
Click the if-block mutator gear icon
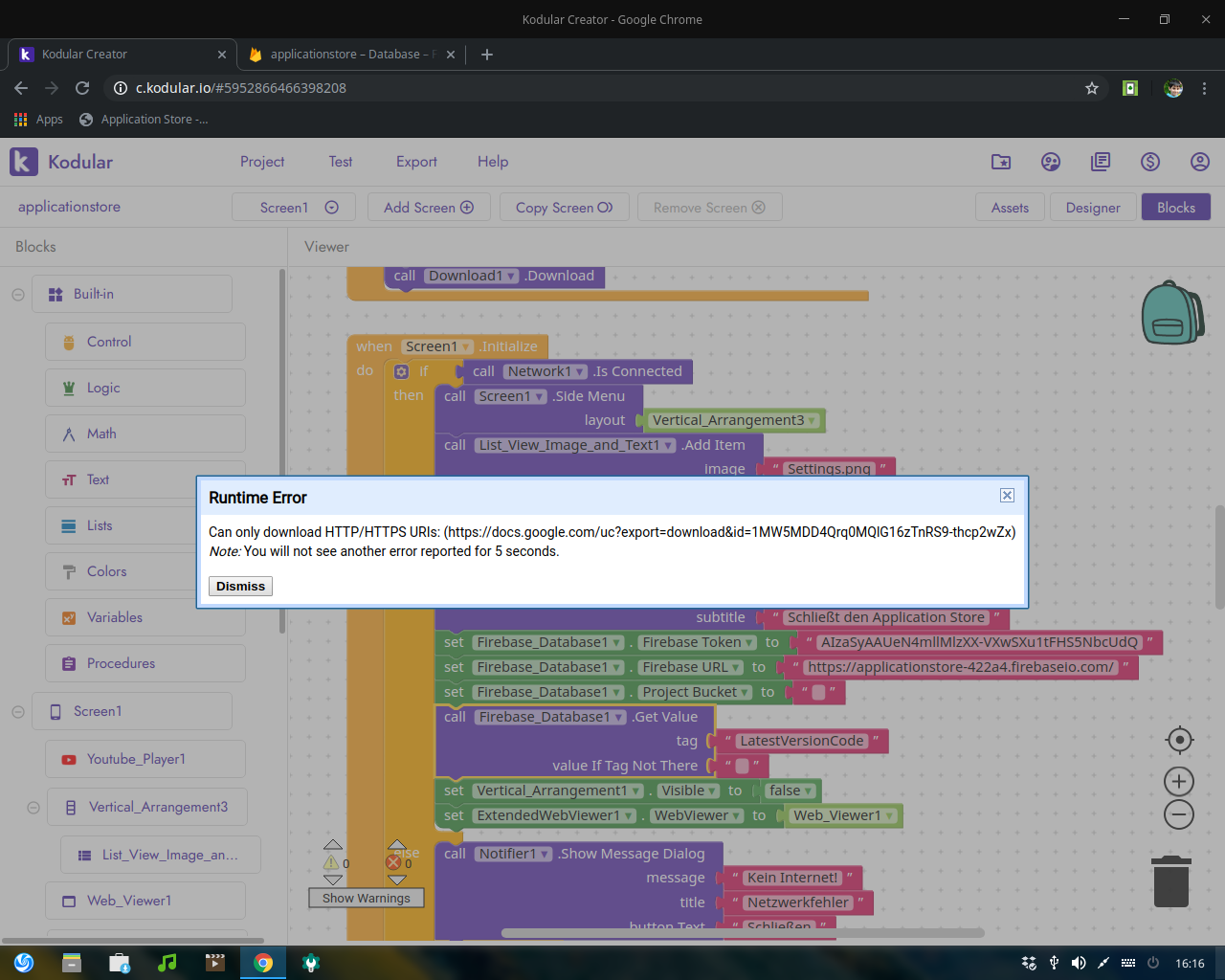coord(402,371)
